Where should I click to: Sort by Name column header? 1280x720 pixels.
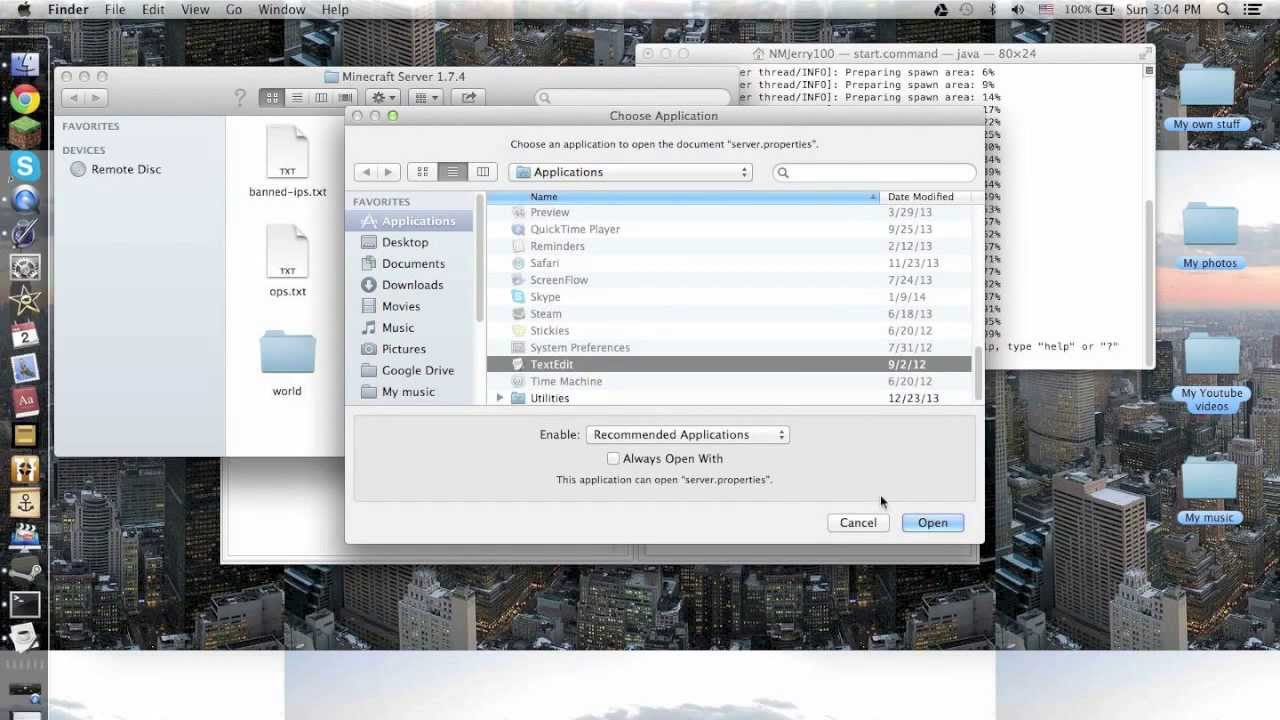(x=683, y=197)
